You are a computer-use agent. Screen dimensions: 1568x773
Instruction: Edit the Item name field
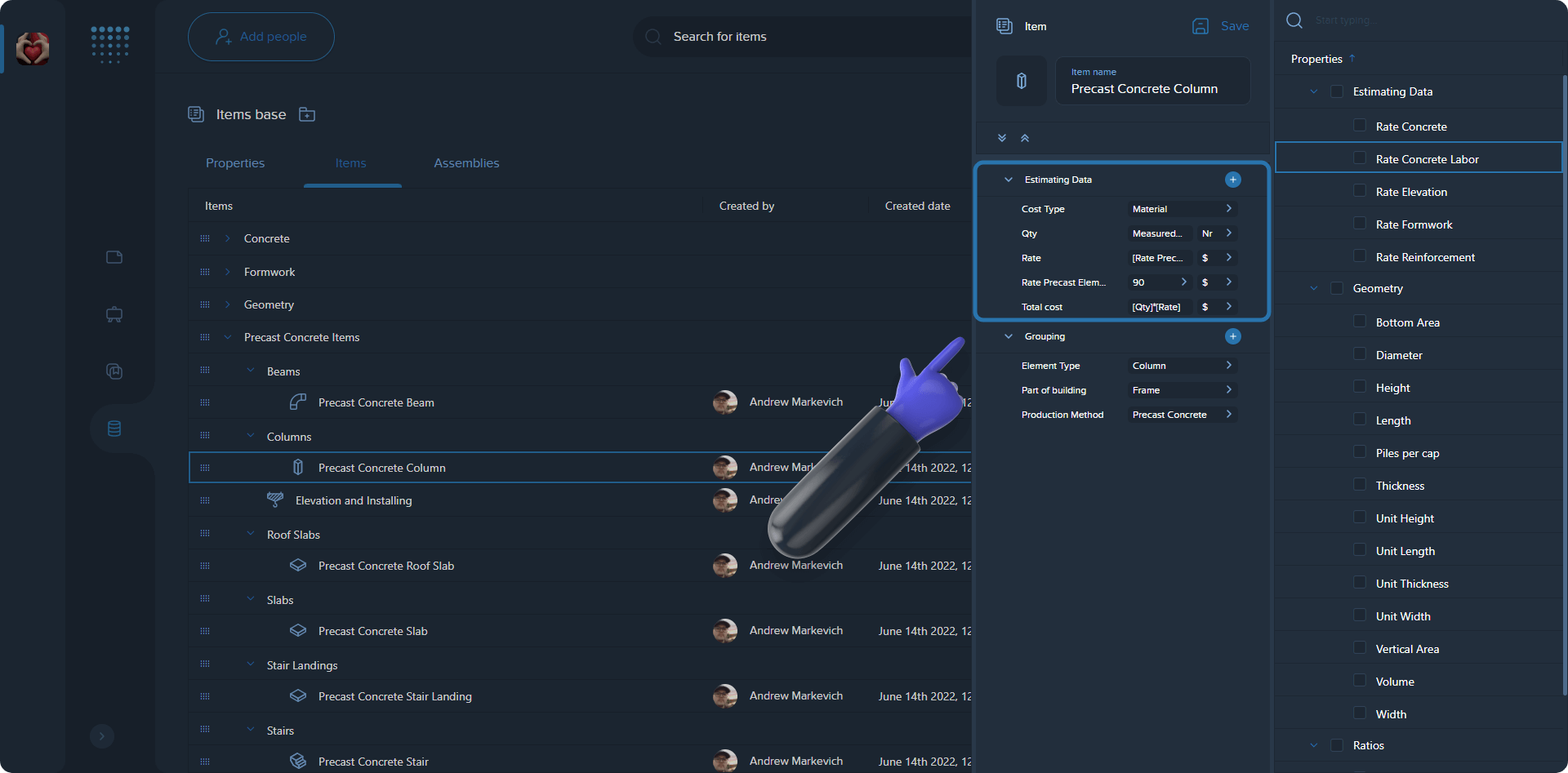1153,81
